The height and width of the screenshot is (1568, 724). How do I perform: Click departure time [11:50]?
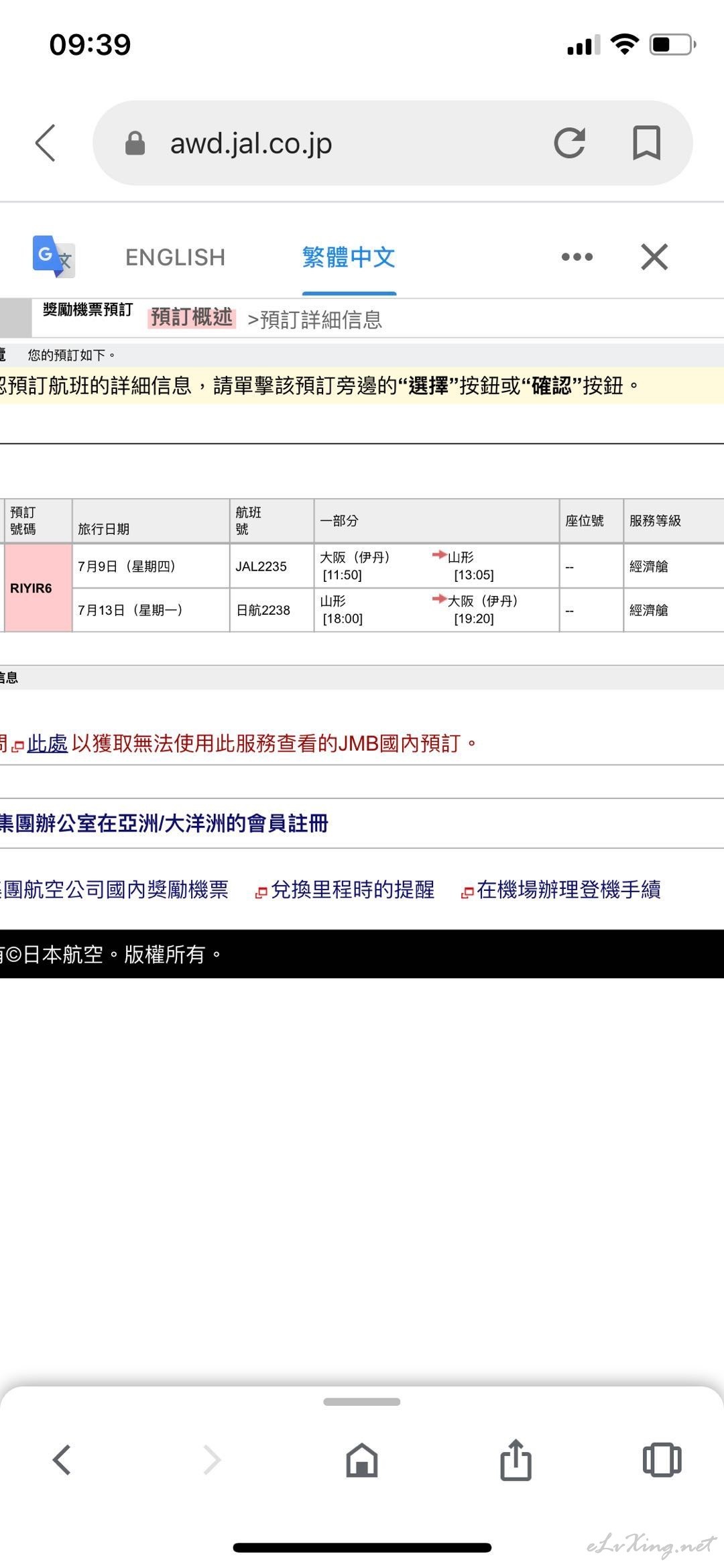click(x=342, y=575)
